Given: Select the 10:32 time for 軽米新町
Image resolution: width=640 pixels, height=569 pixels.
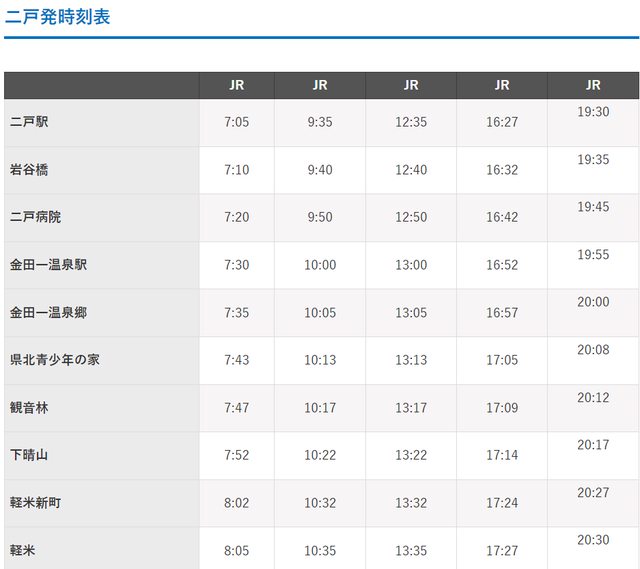Looking at the screenshot, I should 320,502.
